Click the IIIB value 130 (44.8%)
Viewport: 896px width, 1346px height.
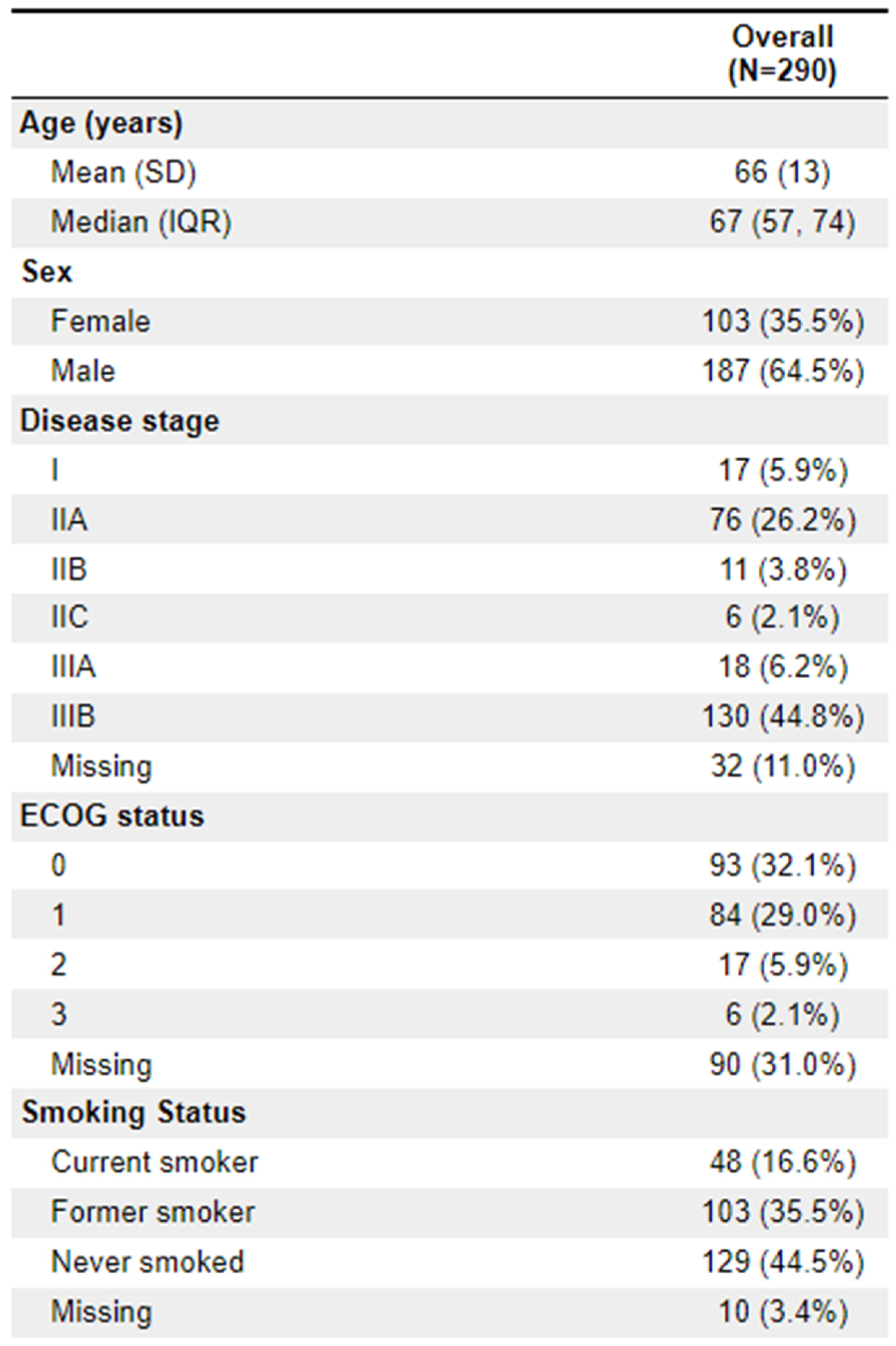coord(782,717)
